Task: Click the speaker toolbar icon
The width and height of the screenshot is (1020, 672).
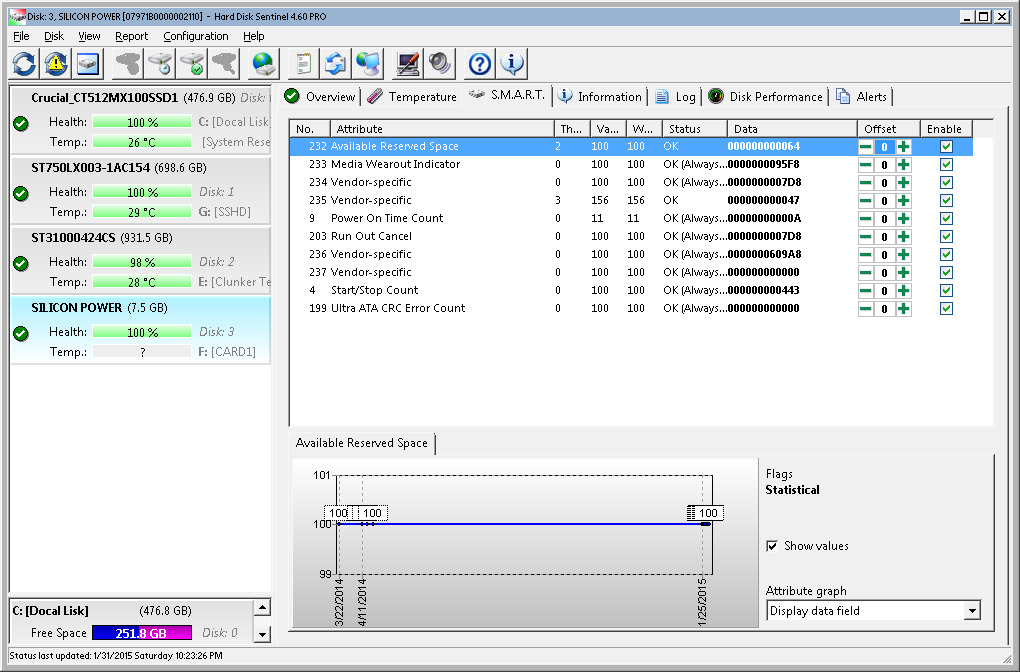Action: coord(440,64)
